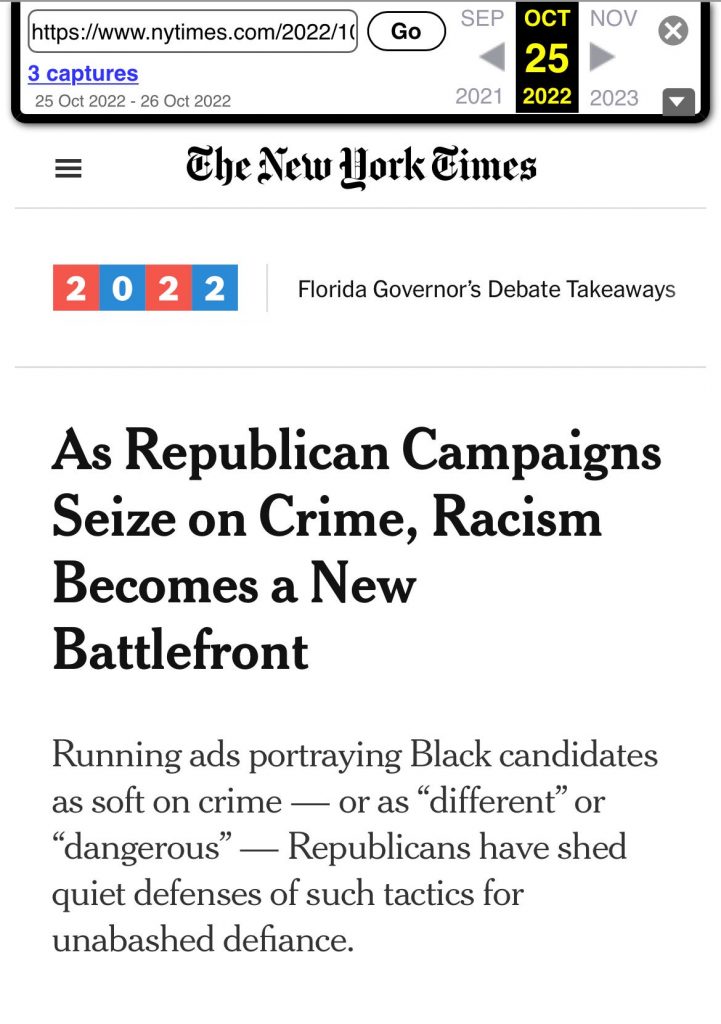Open the New York Times hamburger menu

click(68, 168)
